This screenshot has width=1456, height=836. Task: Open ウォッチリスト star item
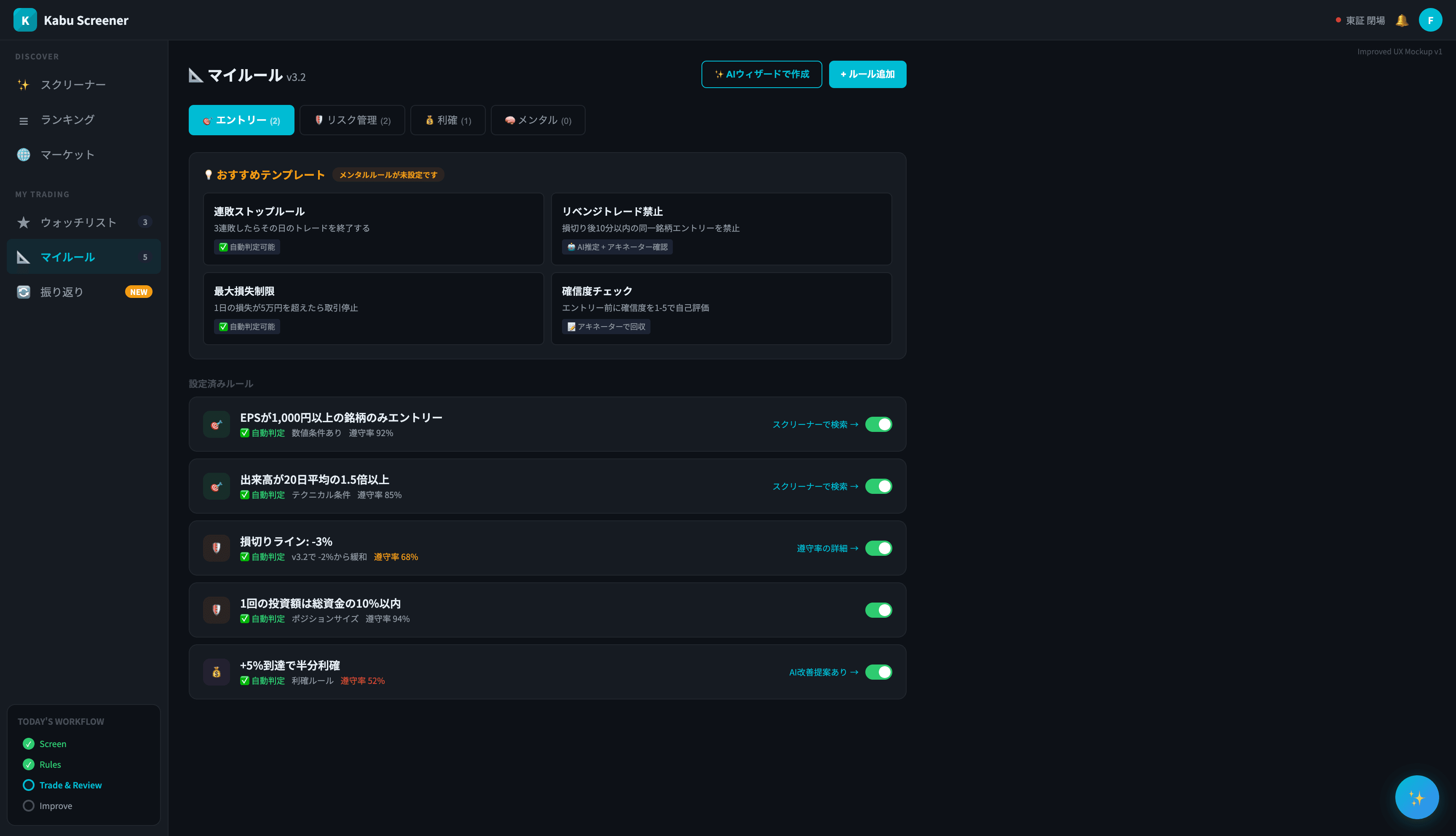[78, 222]
